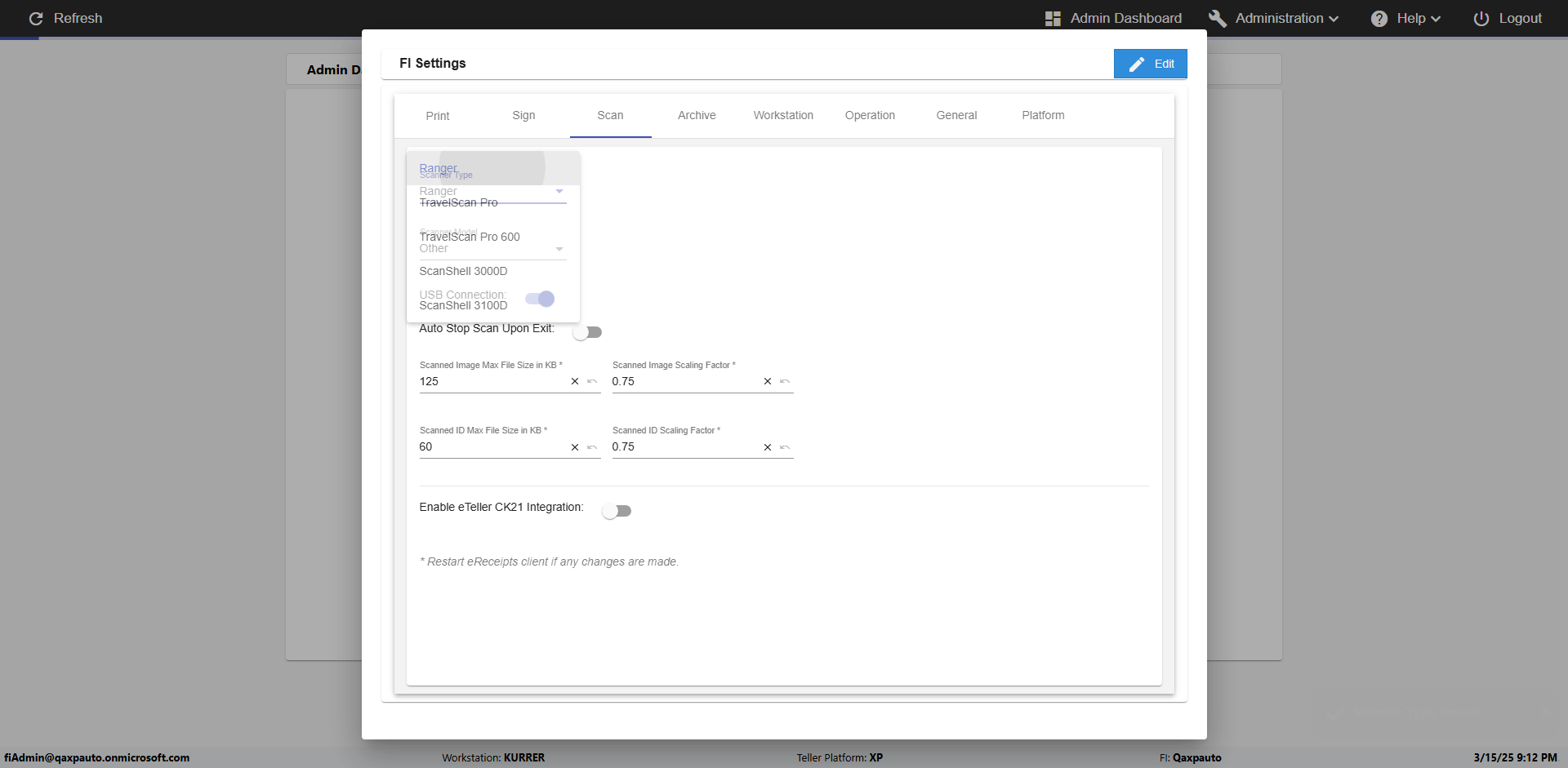Viewport: 1568px width, 768px height.
Task: Pick ScanShell 3000D from the list
Action: 493,271
